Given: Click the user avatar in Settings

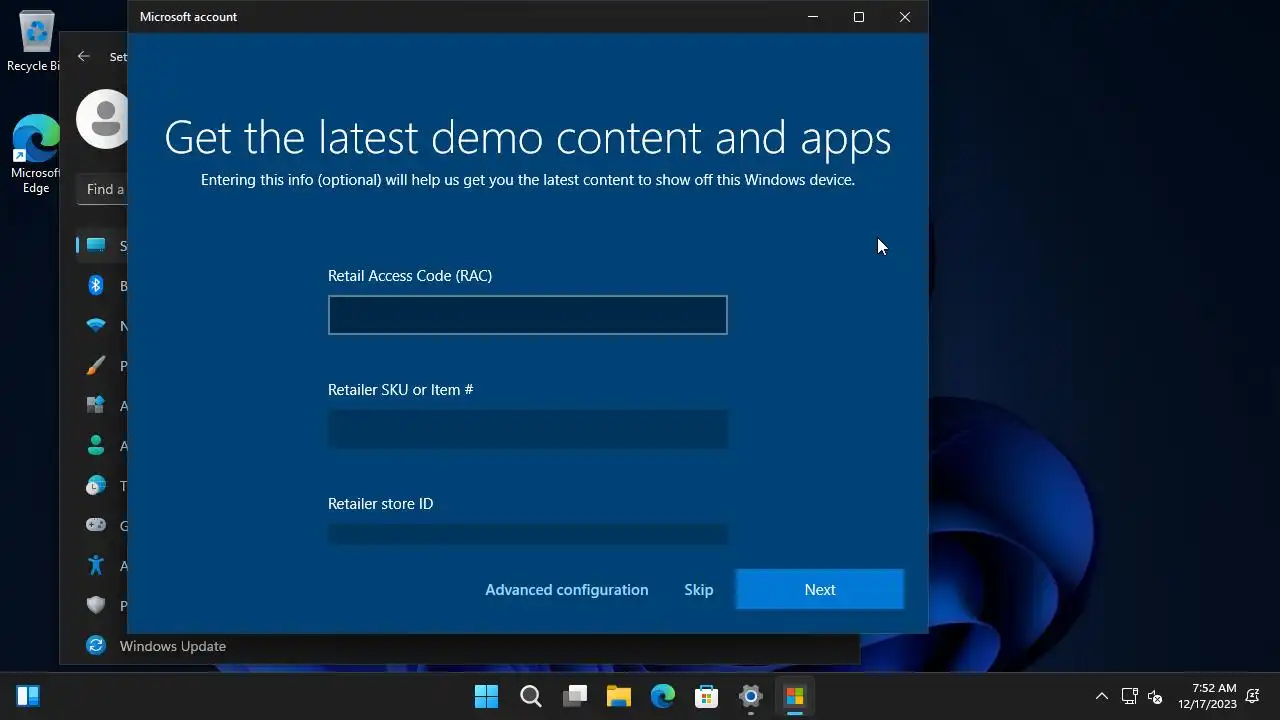Looking at the screenshot, I should 102,119.
